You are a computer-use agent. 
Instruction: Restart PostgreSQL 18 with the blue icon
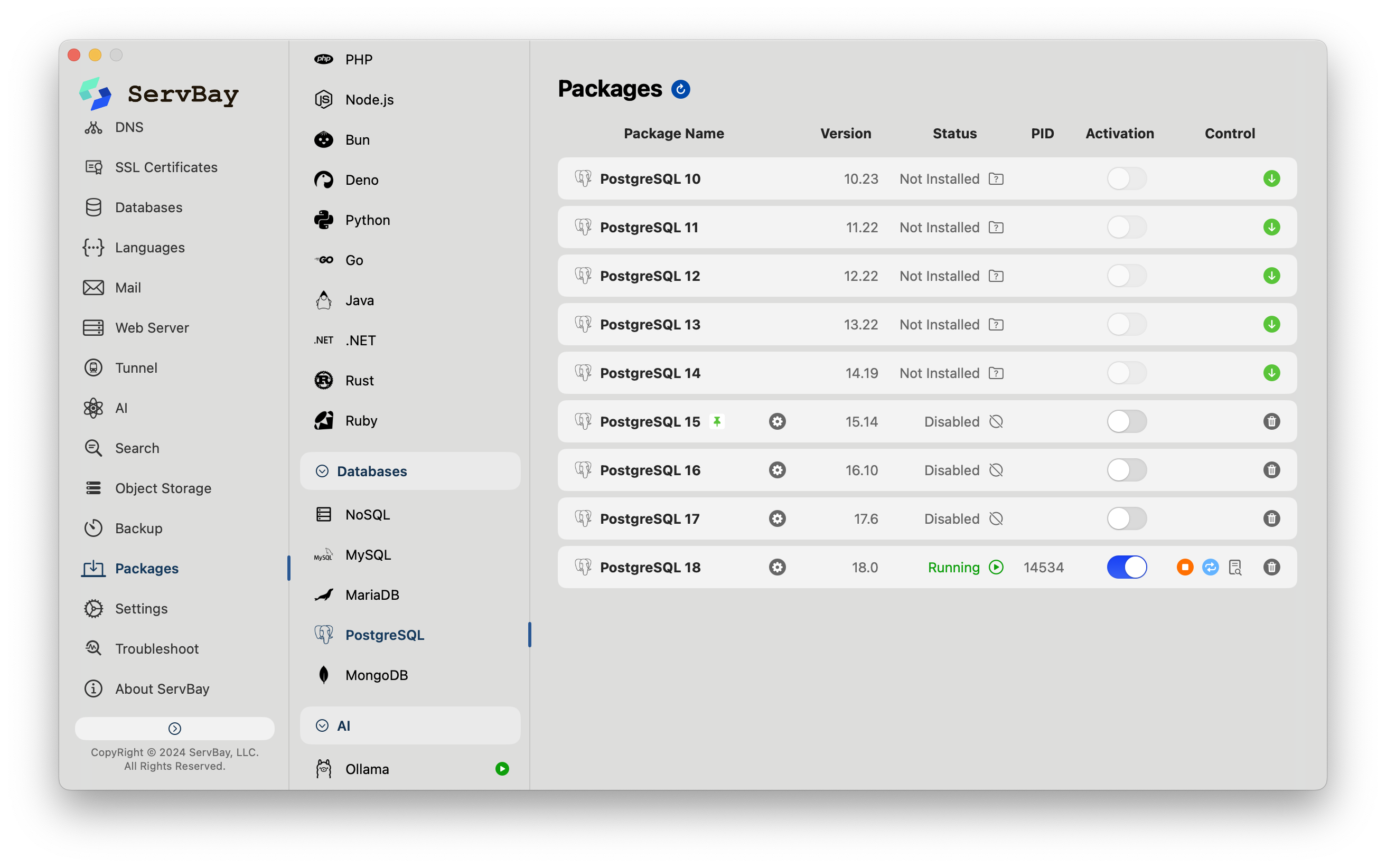click(x=1210, y=567)
